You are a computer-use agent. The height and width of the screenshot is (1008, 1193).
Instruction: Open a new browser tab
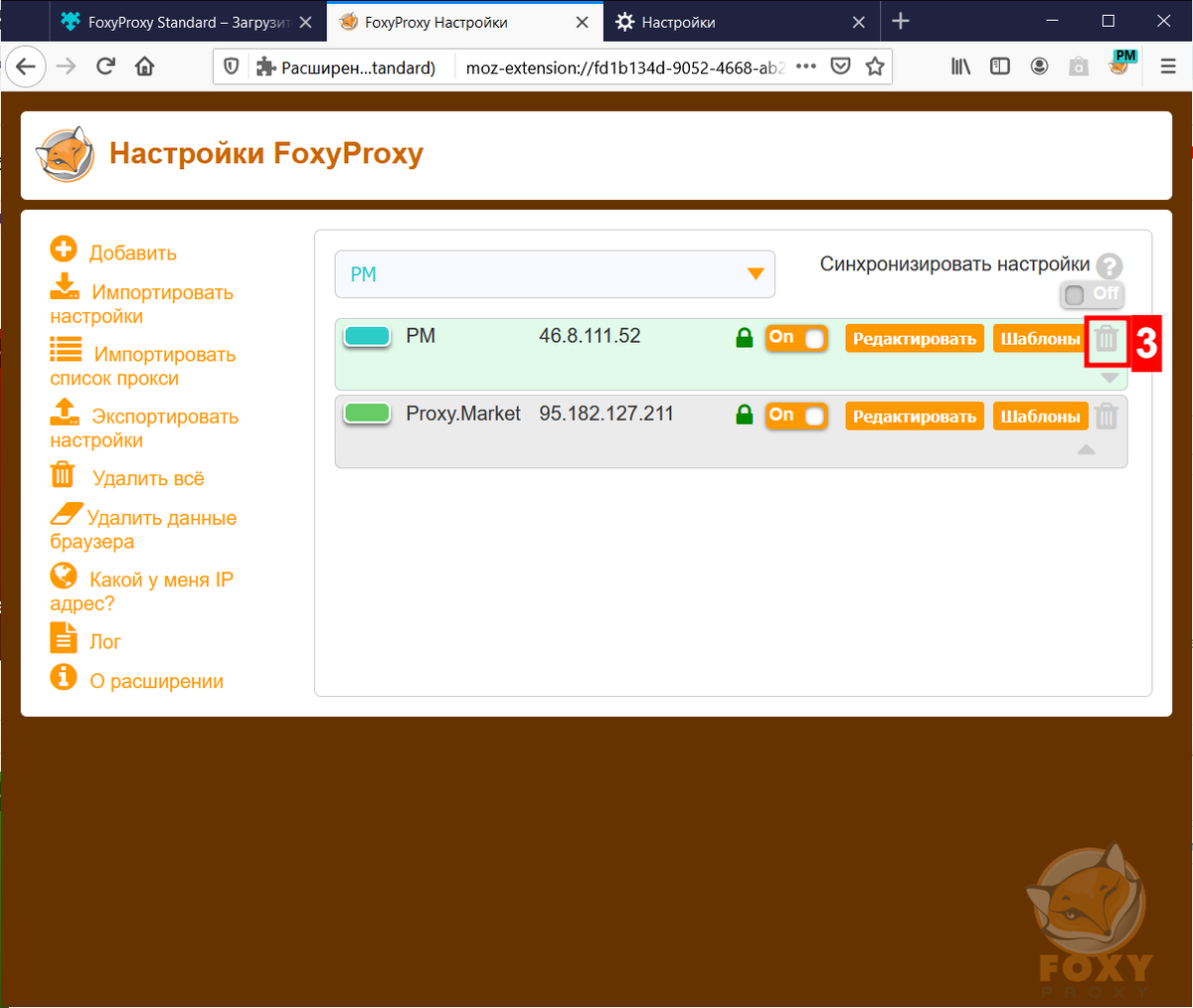click(x=901, y=21)
